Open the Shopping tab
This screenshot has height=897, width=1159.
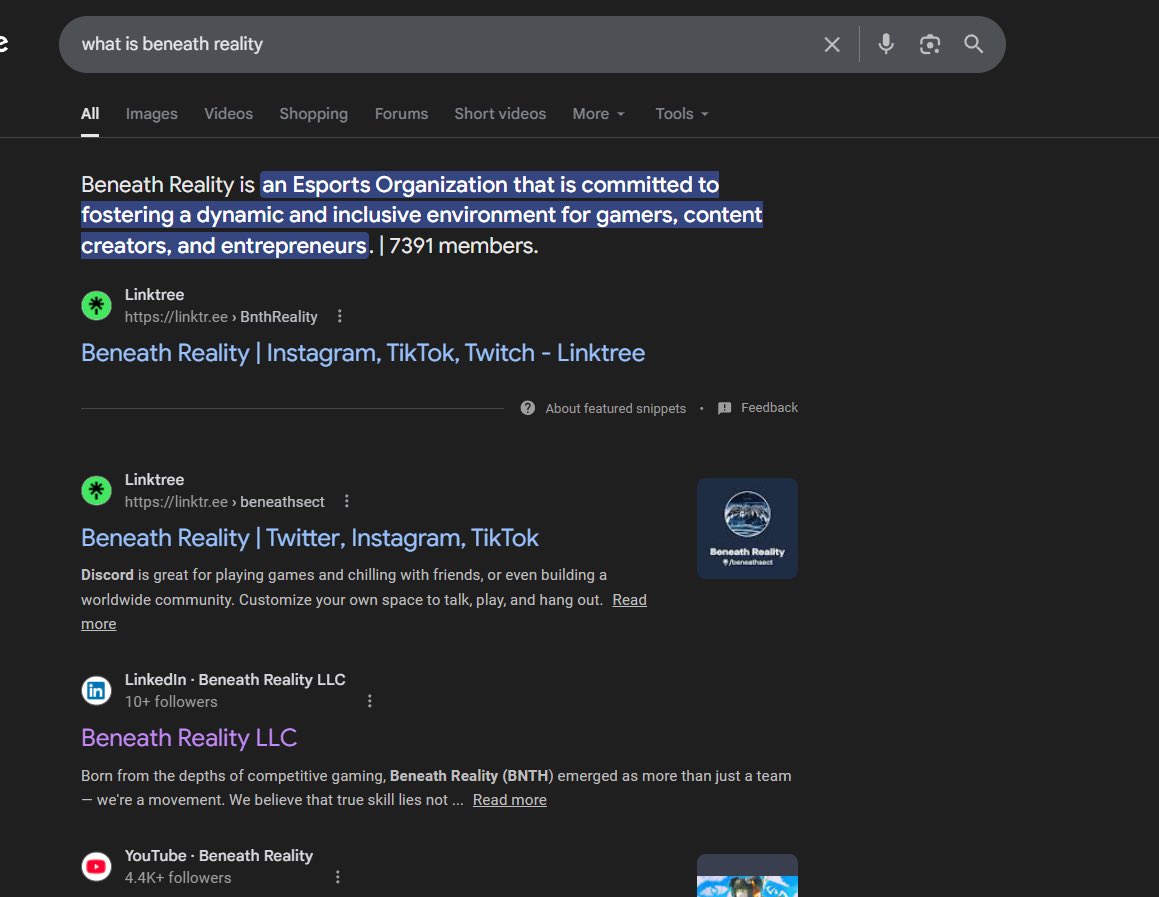point(313,114)
